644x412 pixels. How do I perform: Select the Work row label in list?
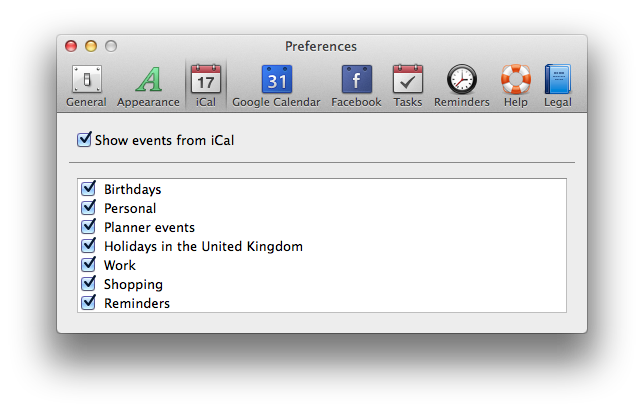coord(119,266)
